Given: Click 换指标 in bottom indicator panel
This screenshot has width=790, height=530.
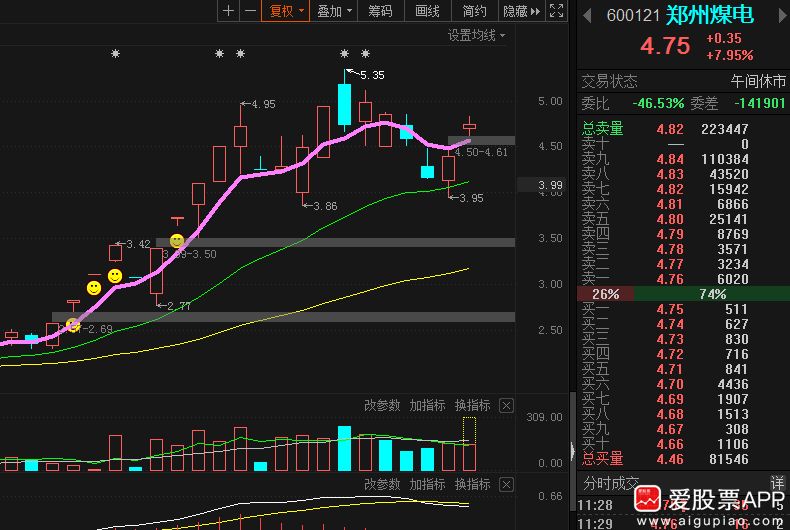Looking at the screenshot, I should (472, 484).
